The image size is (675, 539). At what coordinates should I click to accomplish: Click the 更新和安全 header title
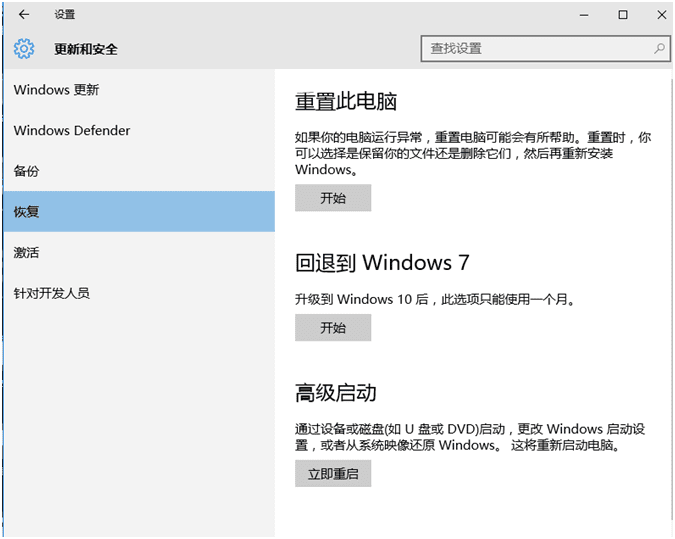pyautogui.click(x=86, y=49)
